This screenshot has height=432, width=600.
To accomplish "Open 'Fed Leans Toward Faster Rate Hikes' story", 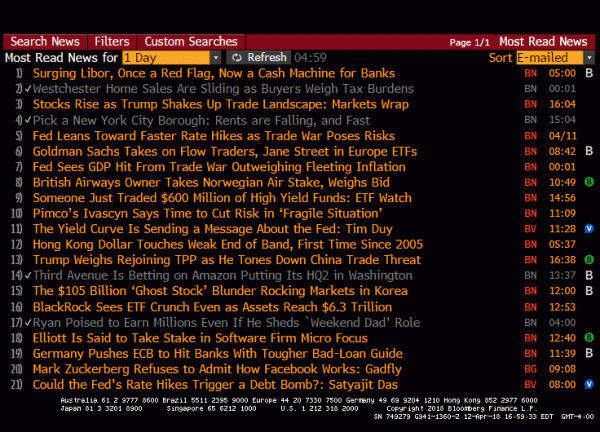I will click(x=214, y=136).
